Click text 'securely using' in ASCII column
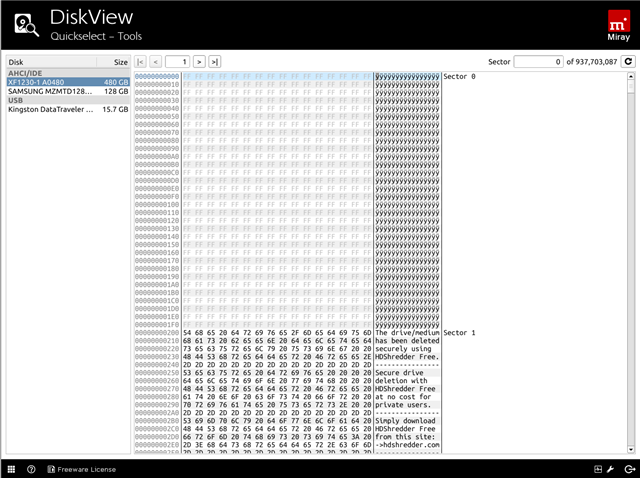 tap(403, 349)
